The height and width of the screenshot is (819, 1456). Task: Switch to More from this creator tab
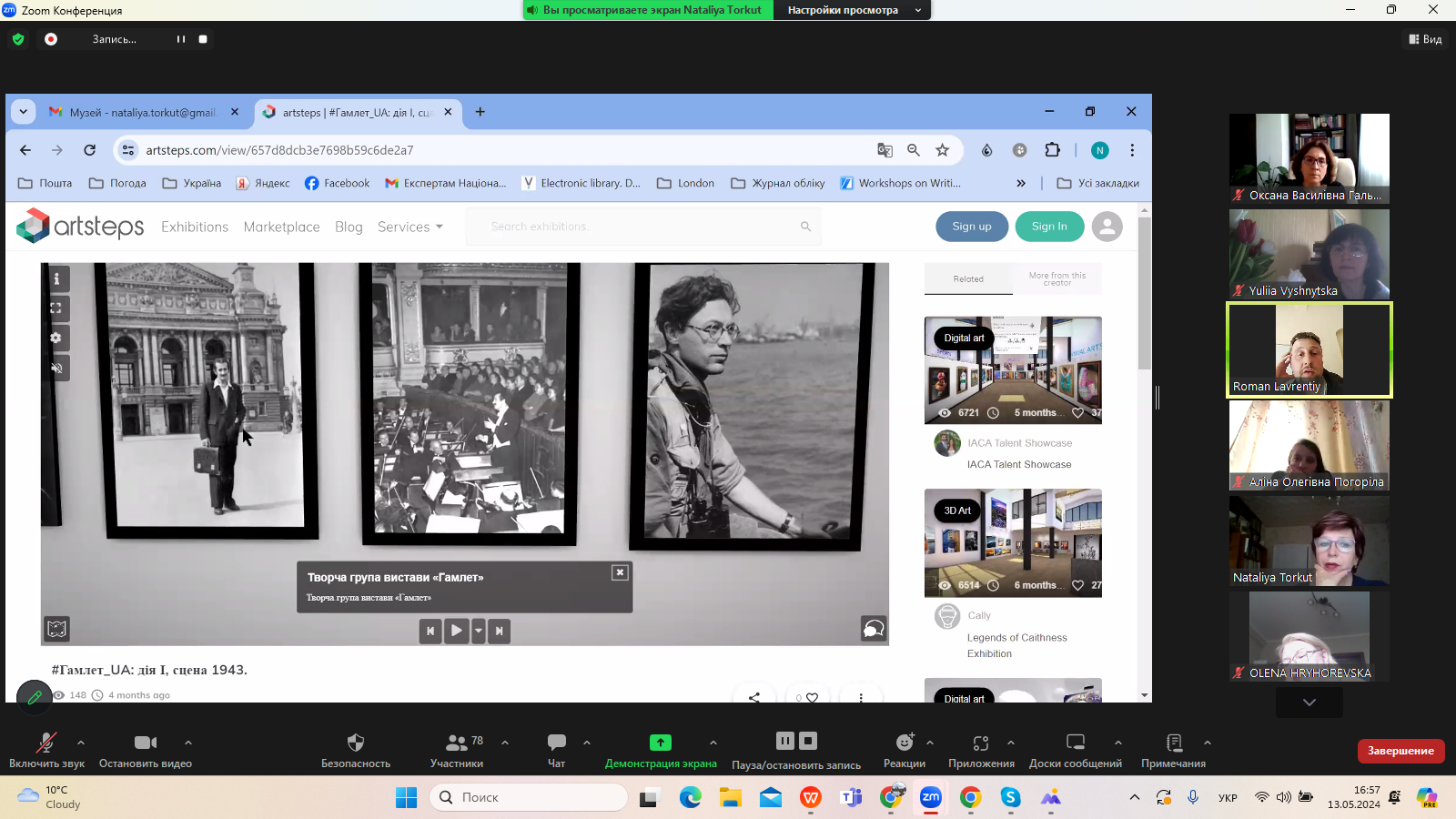tap(1057, 279)
